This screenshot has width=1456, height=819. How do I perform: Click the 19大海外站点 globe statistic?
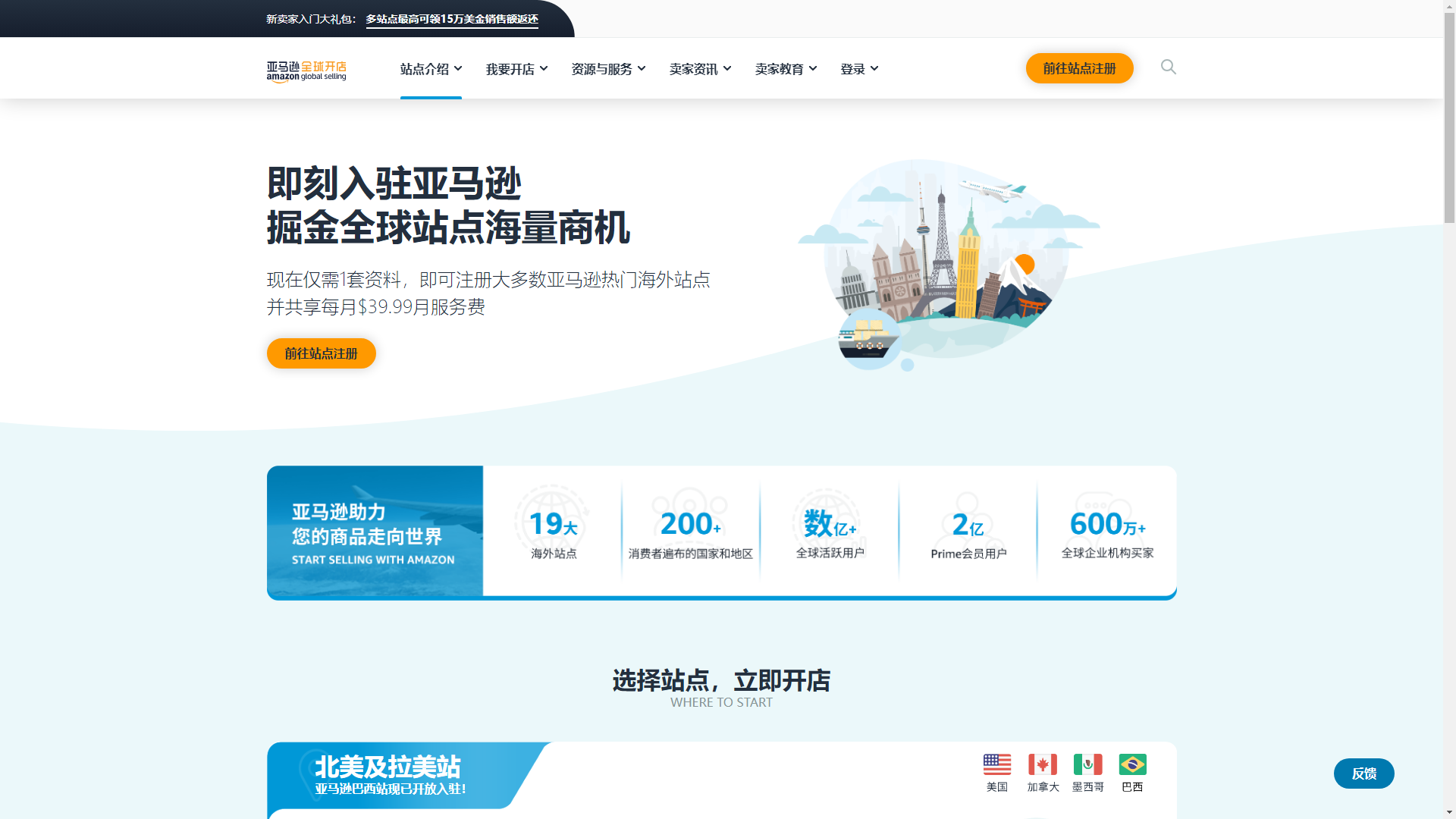(553, 523)
